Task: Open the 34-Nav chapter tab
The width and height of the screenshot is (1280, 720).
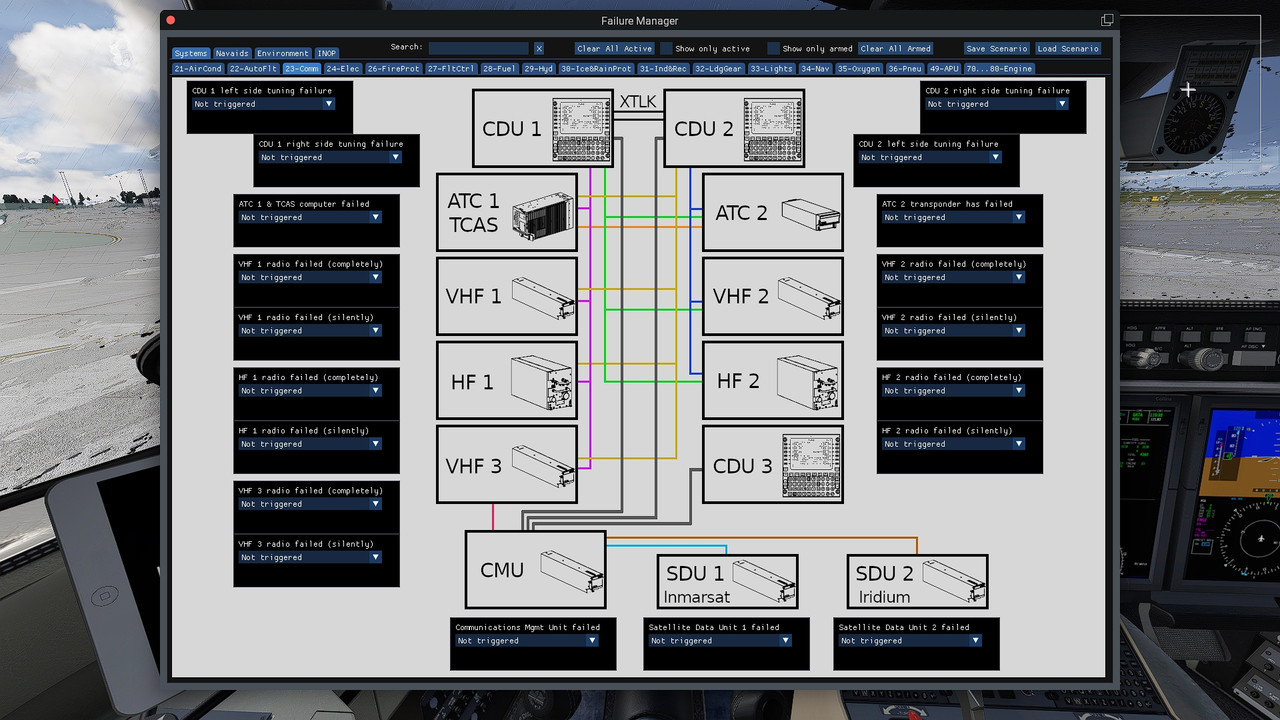Action: [x=815, y=69]
